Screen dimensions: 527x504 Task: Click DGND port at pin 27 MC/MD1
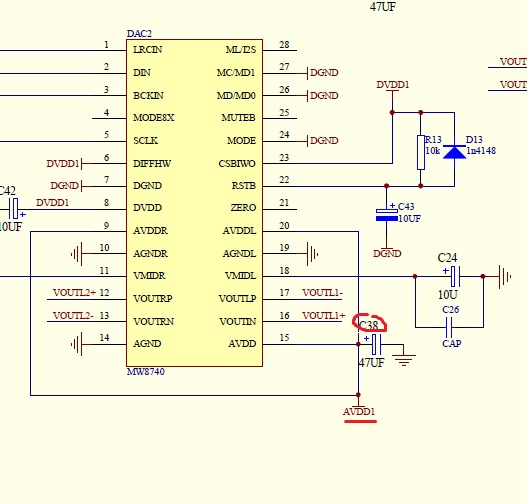(323, 73)
